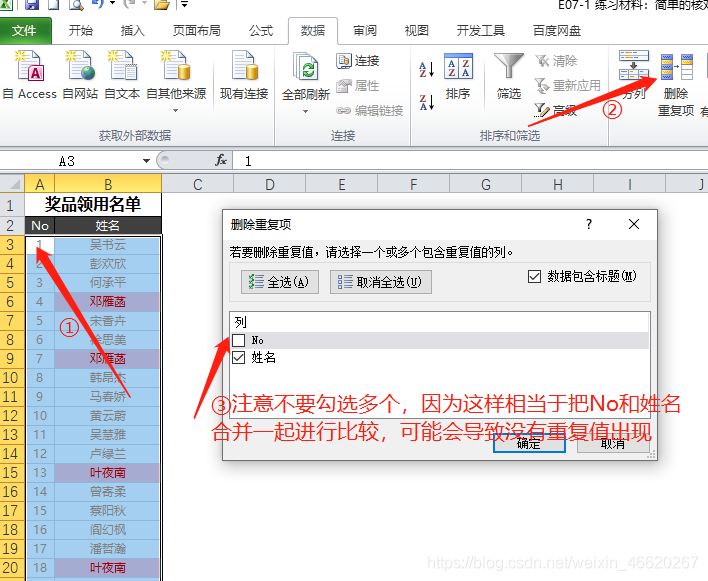The width and height of the screenshot is (708, 581).
Task: Click Connections (连接) button in ribbon
Action: pos(358,60)
